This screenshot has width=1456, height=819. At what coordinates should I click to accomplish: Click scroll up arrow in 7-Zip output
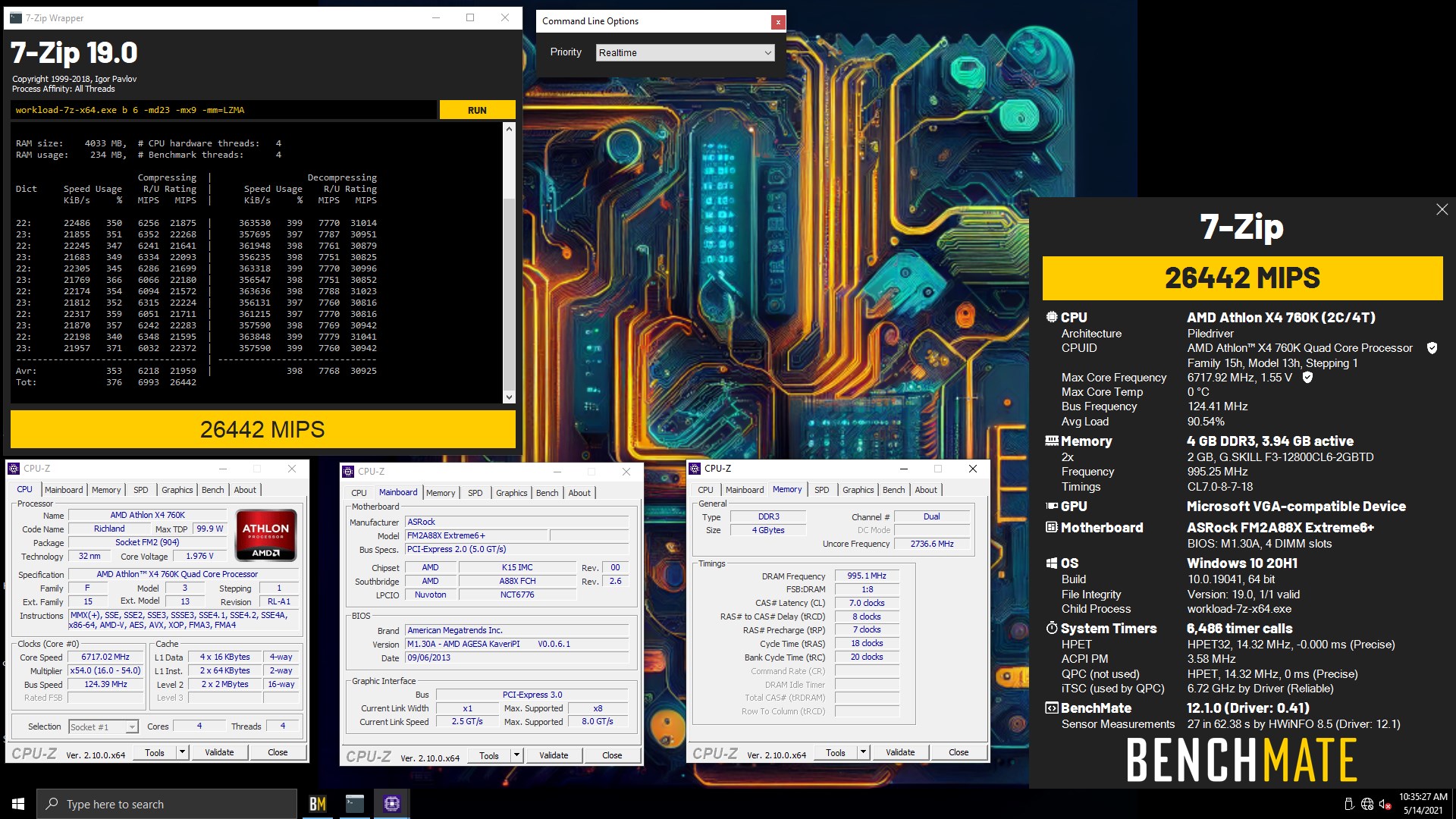[509, 129]
